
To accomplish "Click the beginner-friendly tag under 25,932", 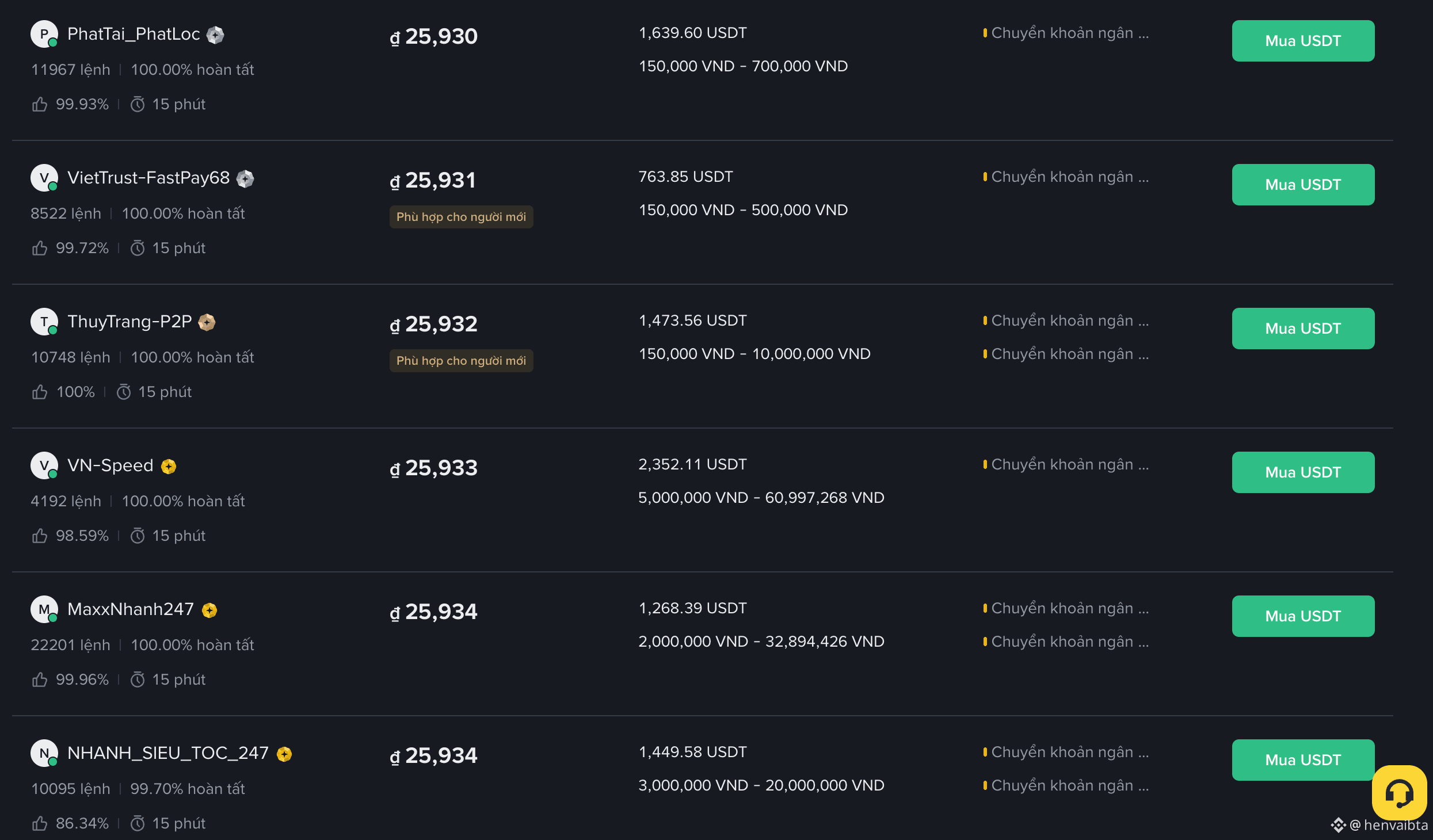I will pos(461,361).
